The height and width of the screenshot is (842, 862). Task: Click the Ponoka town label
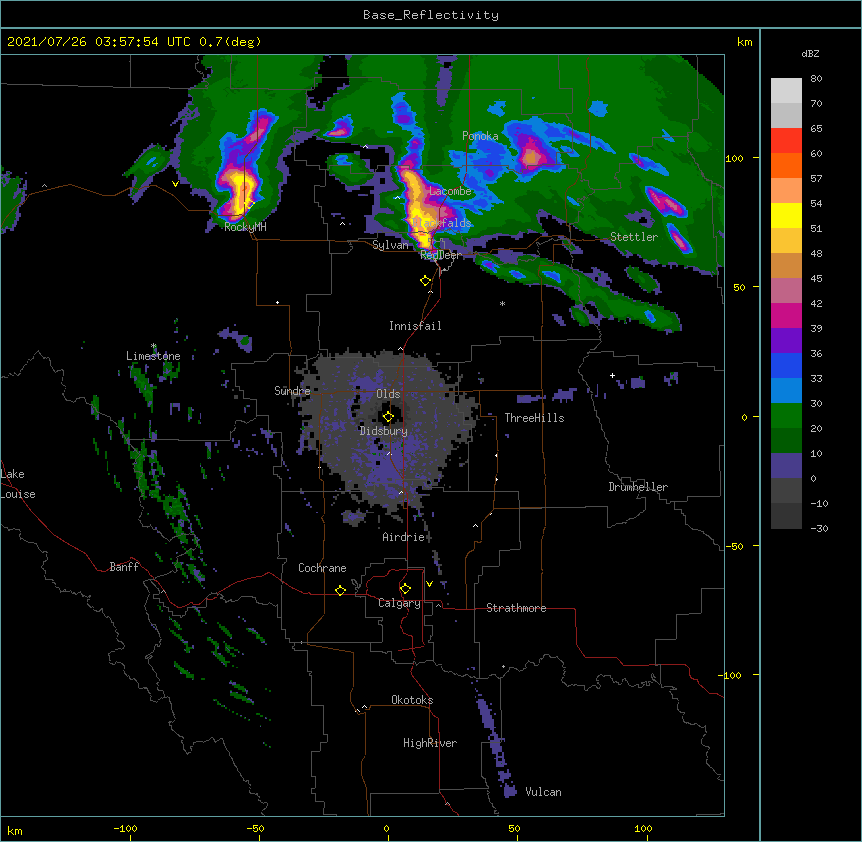point(480,136)
